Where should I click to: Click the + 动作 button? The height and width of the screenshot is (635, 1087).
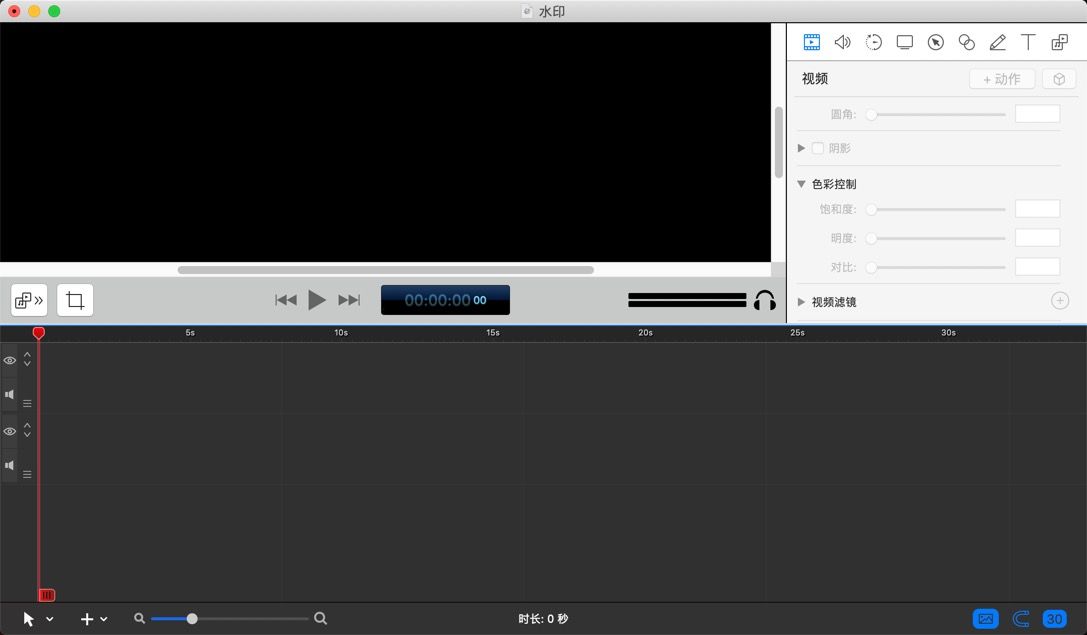(1002, 79)
